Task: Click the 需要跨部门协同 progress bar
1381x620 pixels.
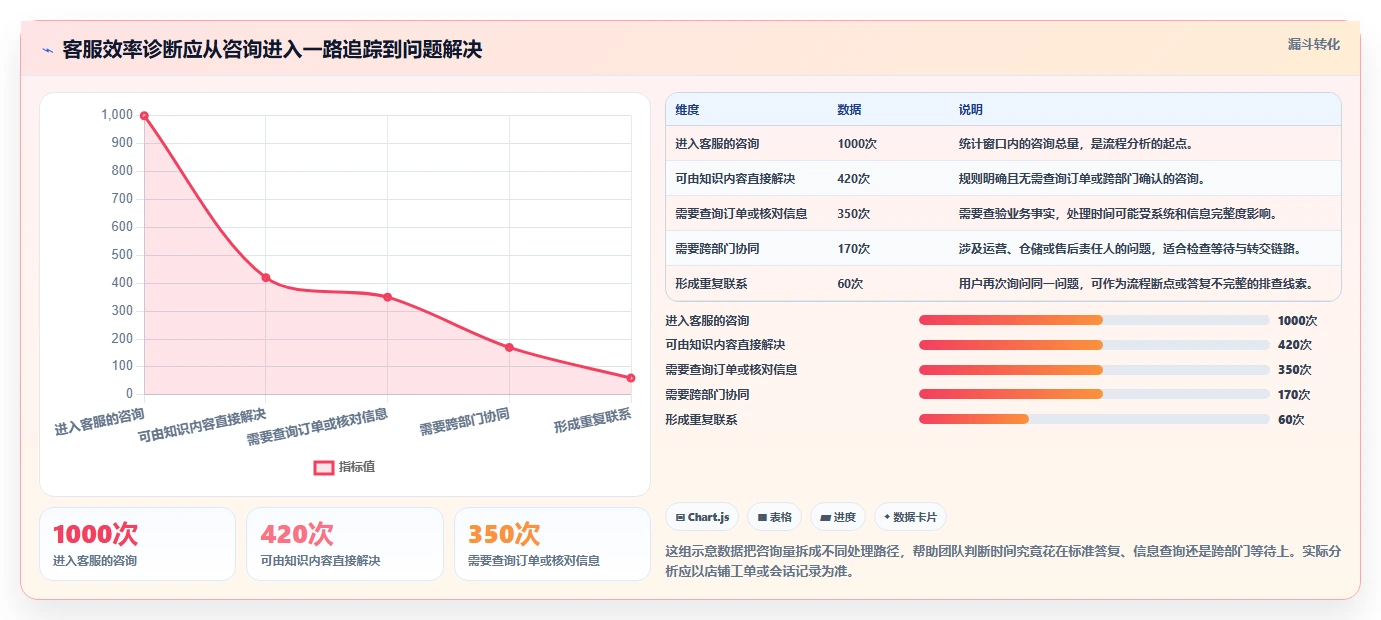Action: point(1094,394)
